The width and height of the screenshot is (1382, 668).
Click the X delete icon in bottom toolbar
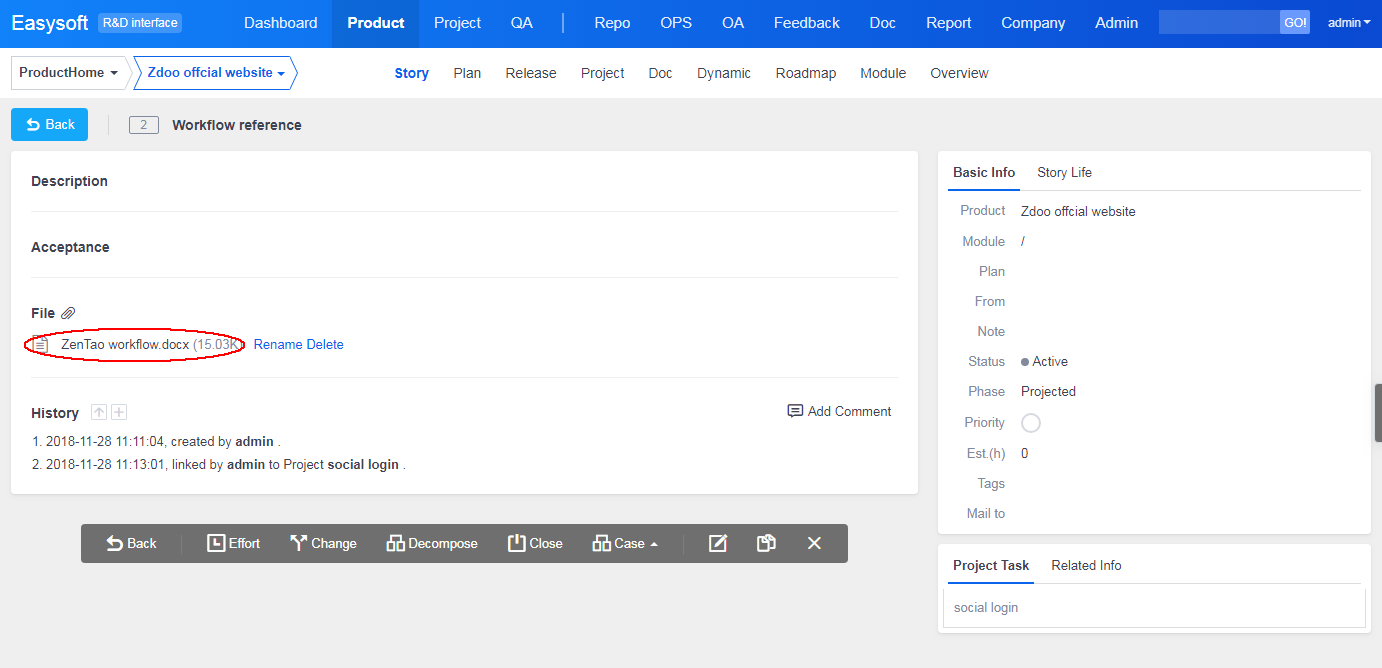(x=814, y=543)
